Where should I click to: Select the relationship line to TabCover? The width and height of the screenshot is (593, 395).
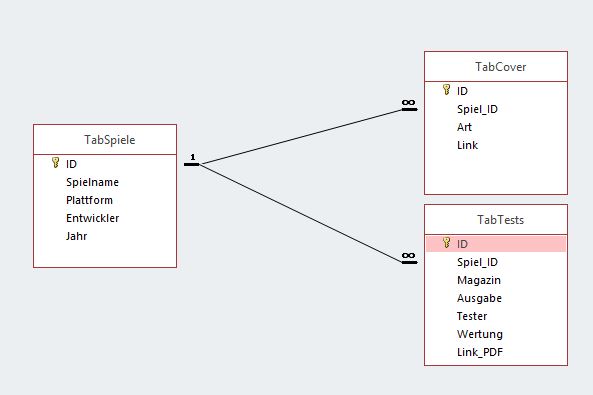(301, 137)
